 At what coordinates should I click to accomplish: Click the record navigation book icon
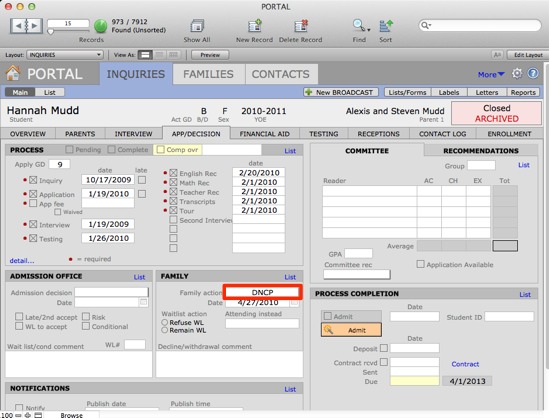tap(26, 26)
